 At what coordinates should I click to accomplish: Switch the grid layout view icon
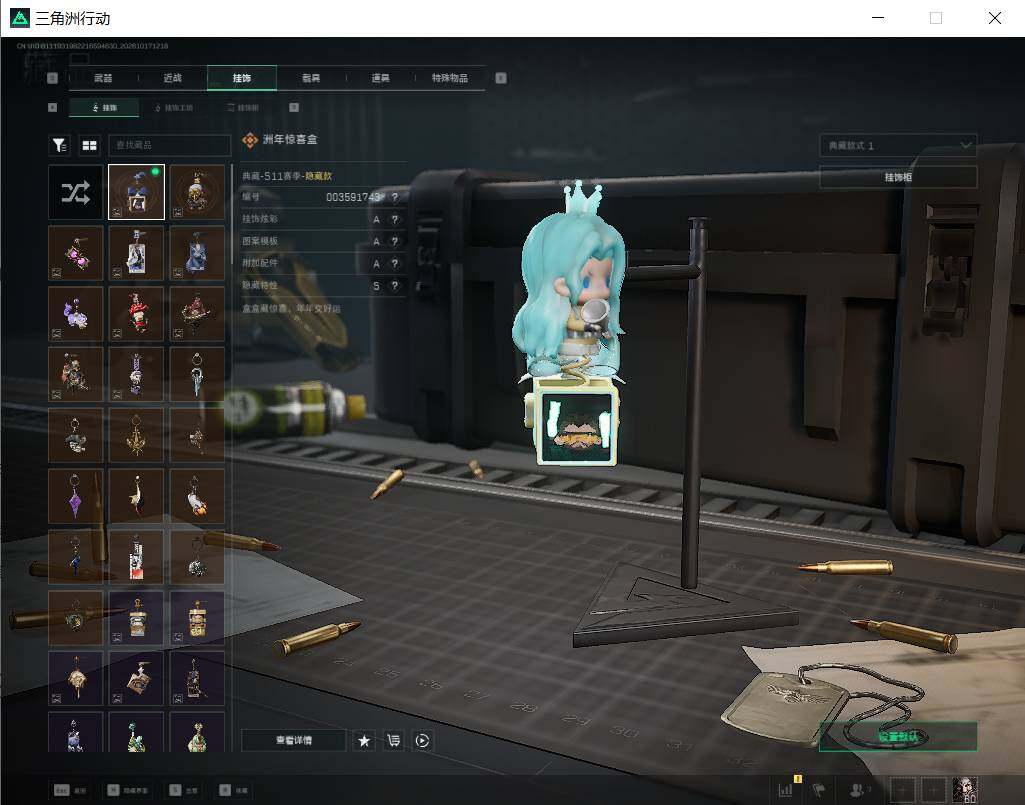pos(90,145)
